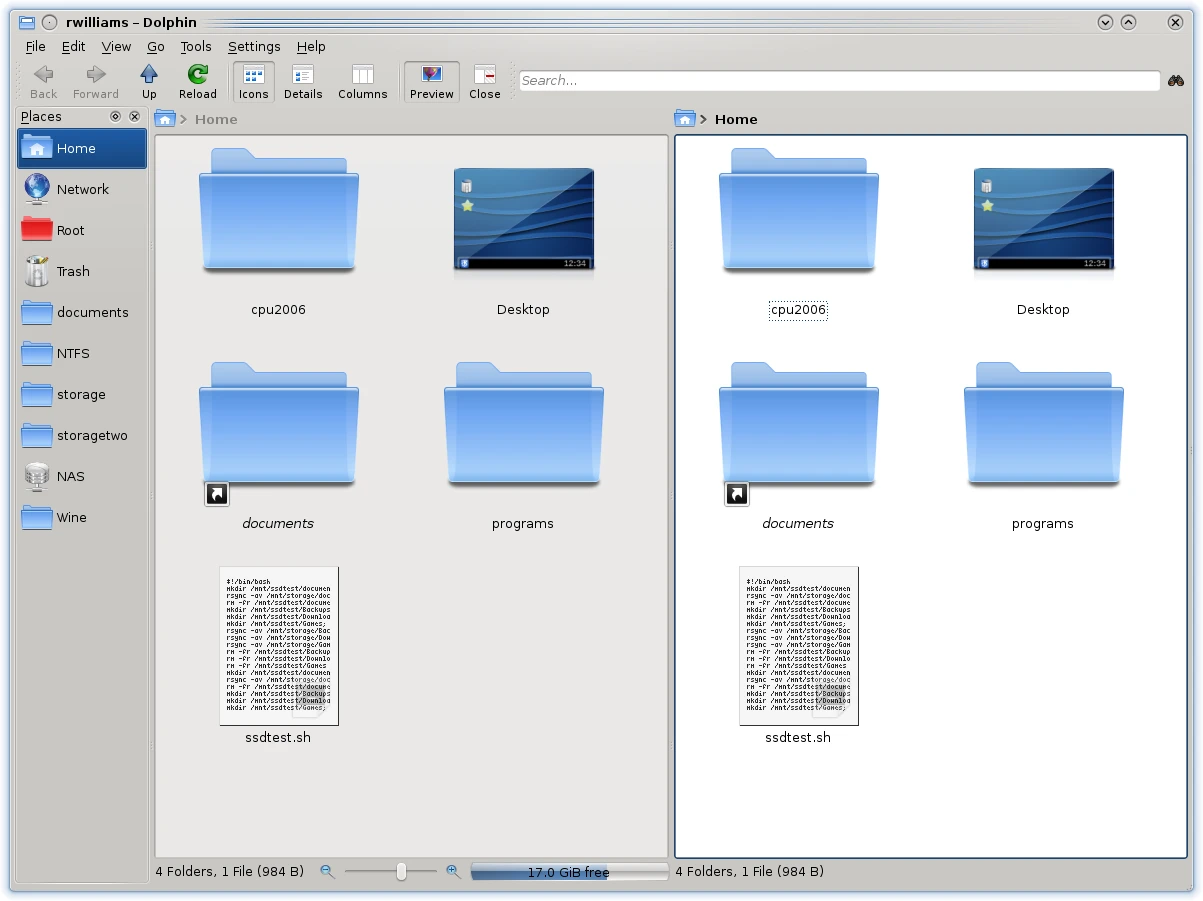Click right pane status text

coord(750,871)
